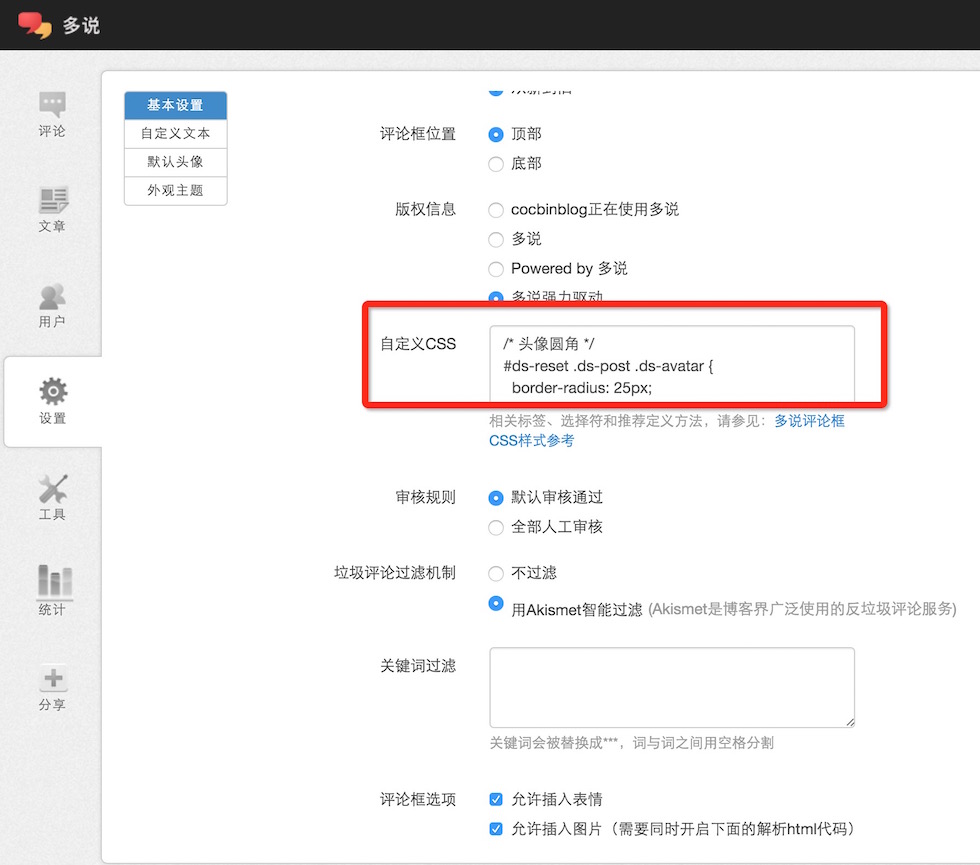Select 不过滤 spam filter option
Screen dimensions: 980x865
[x=496, y=573]
